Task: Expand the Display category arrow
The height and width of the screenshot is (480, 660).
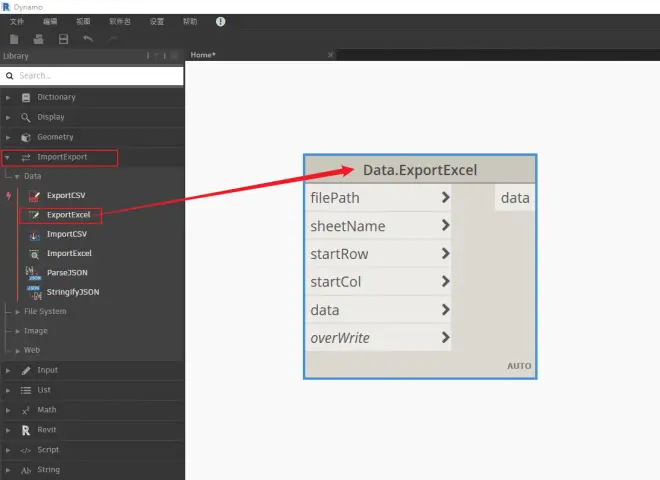Action: pyautogui.click(x=8, y=117)
